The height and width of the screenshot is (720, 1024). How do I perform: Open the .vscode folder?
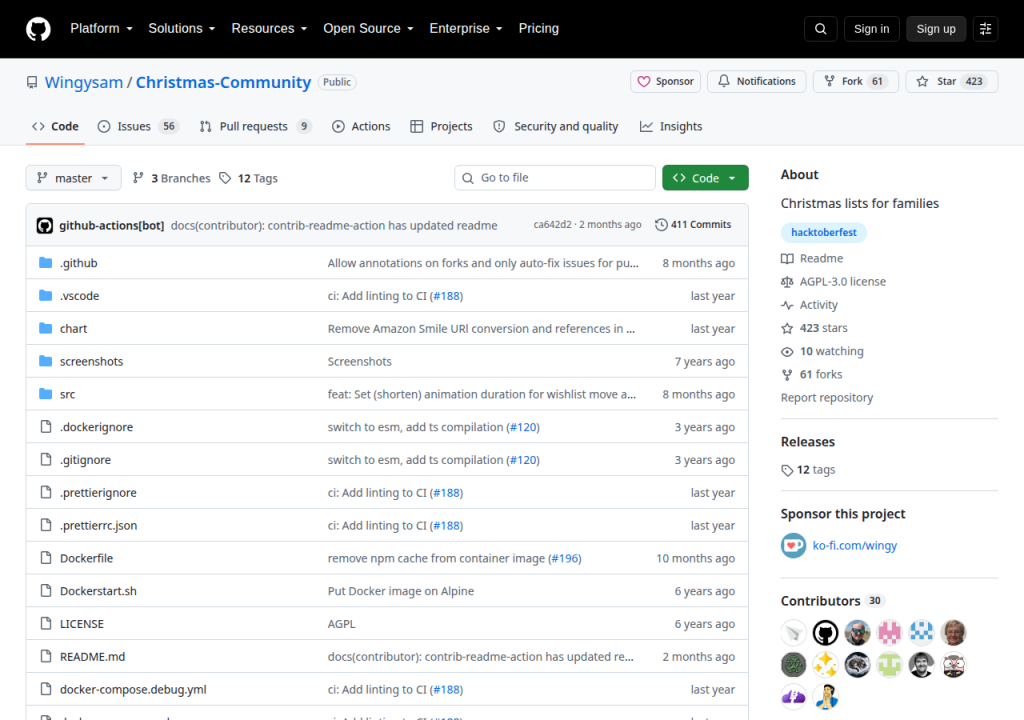coord(80,295)
